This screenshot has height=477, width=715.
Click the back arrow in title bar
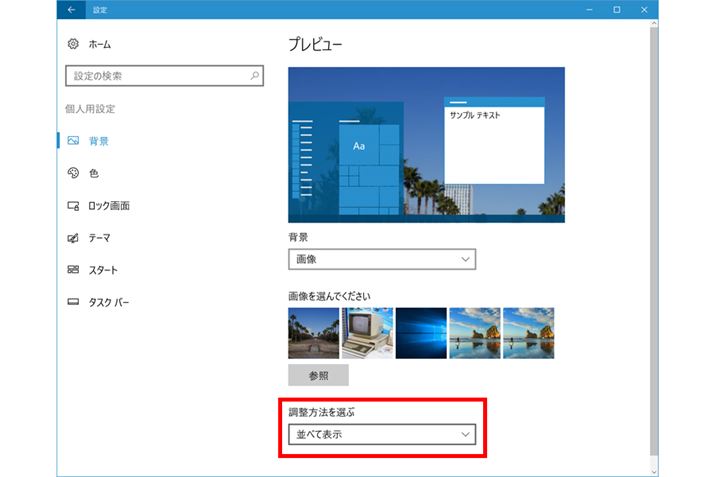[72, 10]
